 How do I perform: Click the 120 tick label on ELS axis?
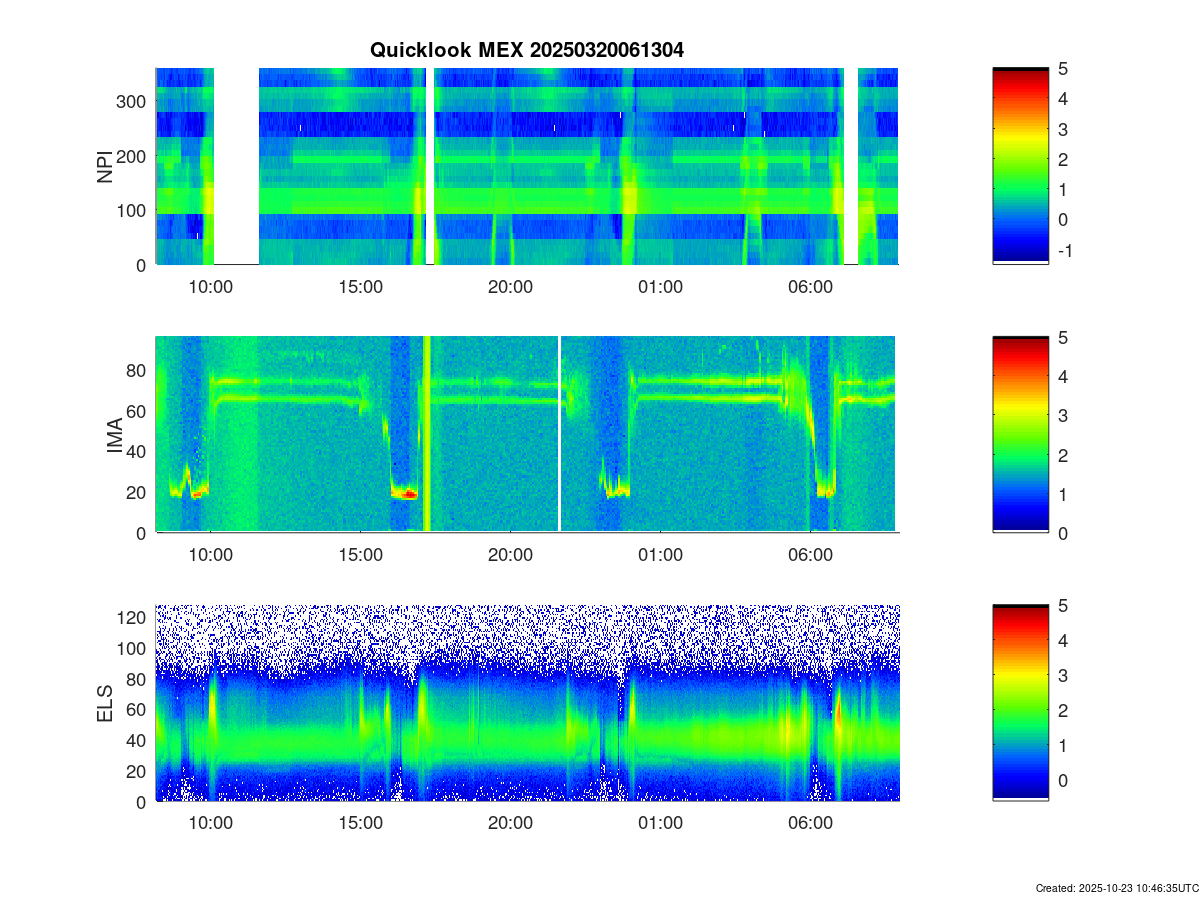[x=134, y=618]
